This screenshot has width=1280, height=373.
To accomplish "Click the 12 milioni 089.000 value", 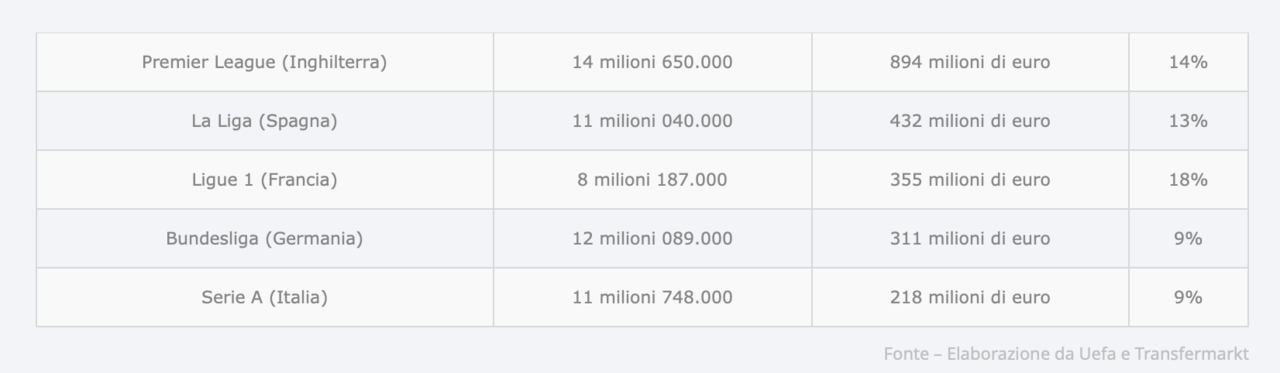I will click(x=652, y=239).
